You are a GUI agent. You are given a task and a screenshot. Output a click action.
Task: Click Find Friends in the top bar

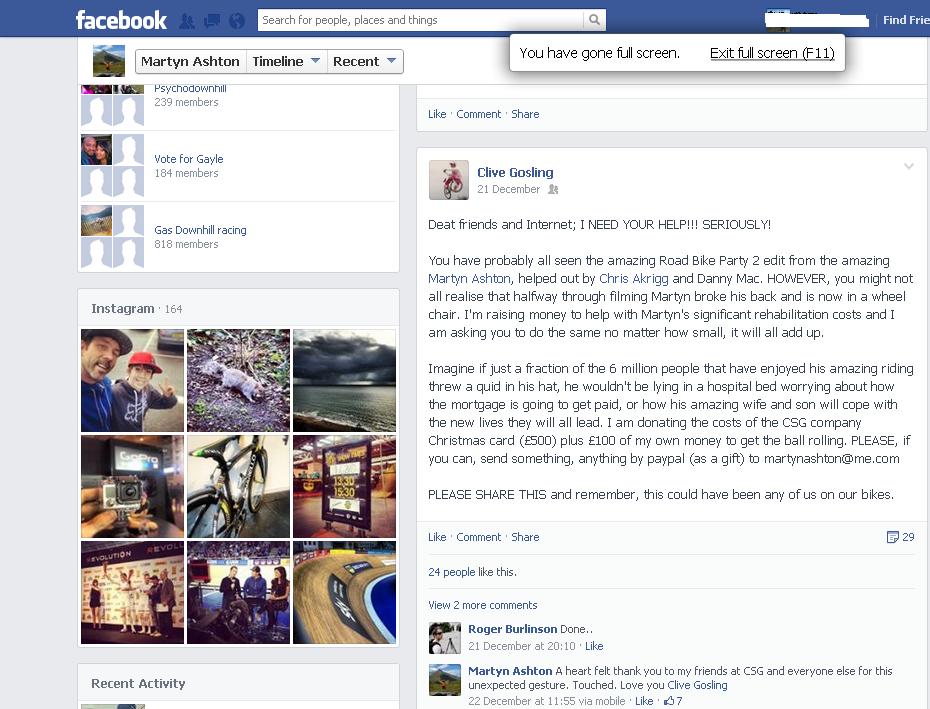(906, 20)
